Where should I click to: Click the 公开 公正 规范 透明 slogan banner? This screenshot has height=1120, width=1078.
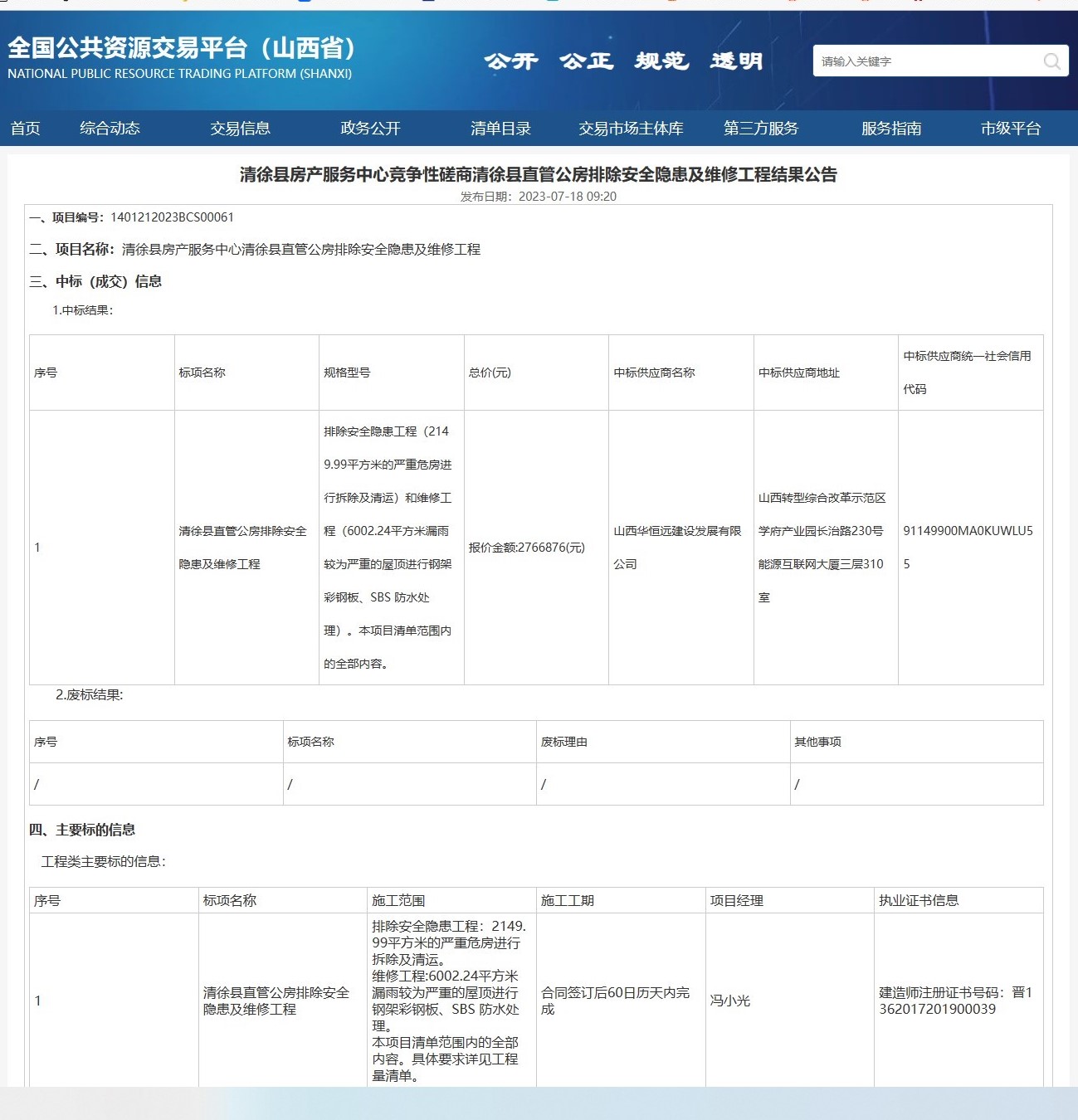click(x=623, y=61)
